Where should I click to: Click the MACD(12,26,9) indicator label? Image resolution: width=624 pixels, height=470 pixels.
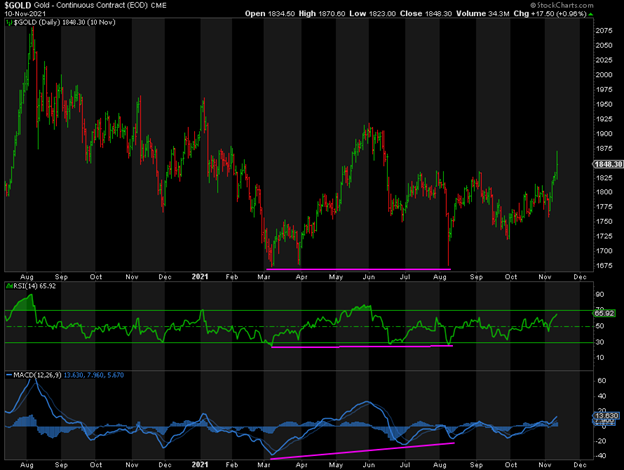pos(37,375)
